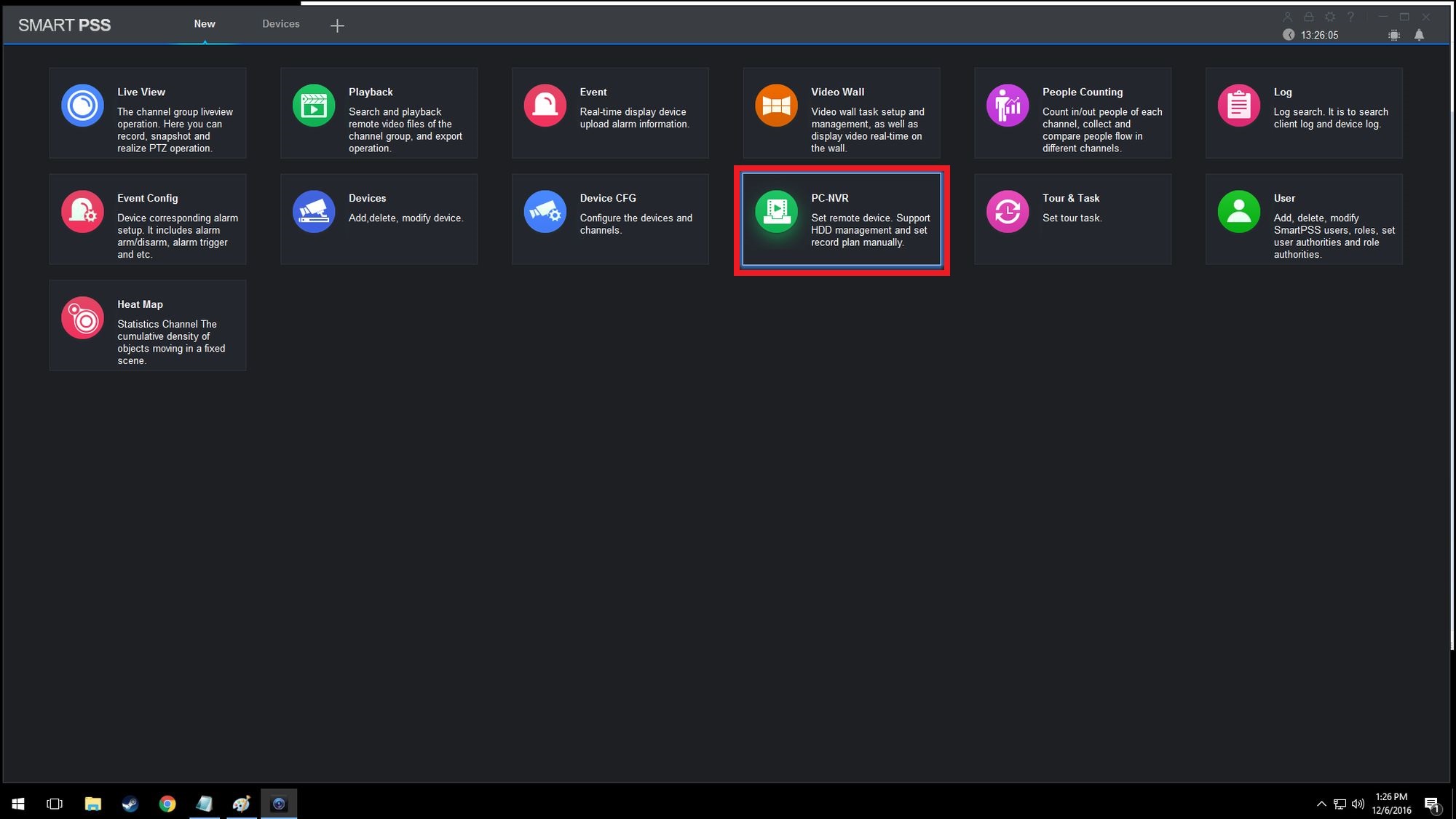The image size is (1456, 819).
Task: Open the green PC-NVR icon
Action: click(x=776, y=212)
